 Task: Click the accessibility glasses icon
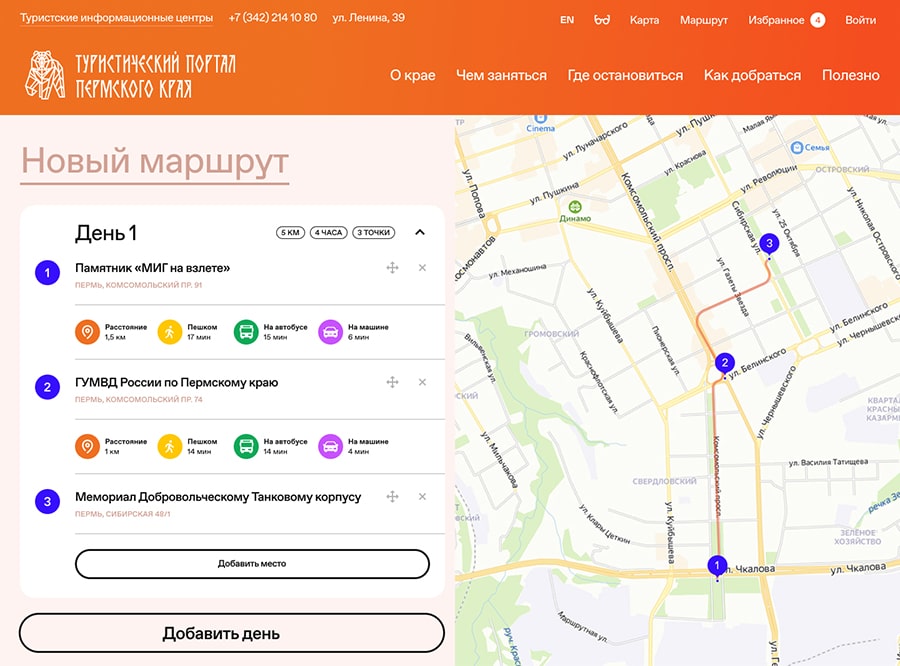point(602,20)
